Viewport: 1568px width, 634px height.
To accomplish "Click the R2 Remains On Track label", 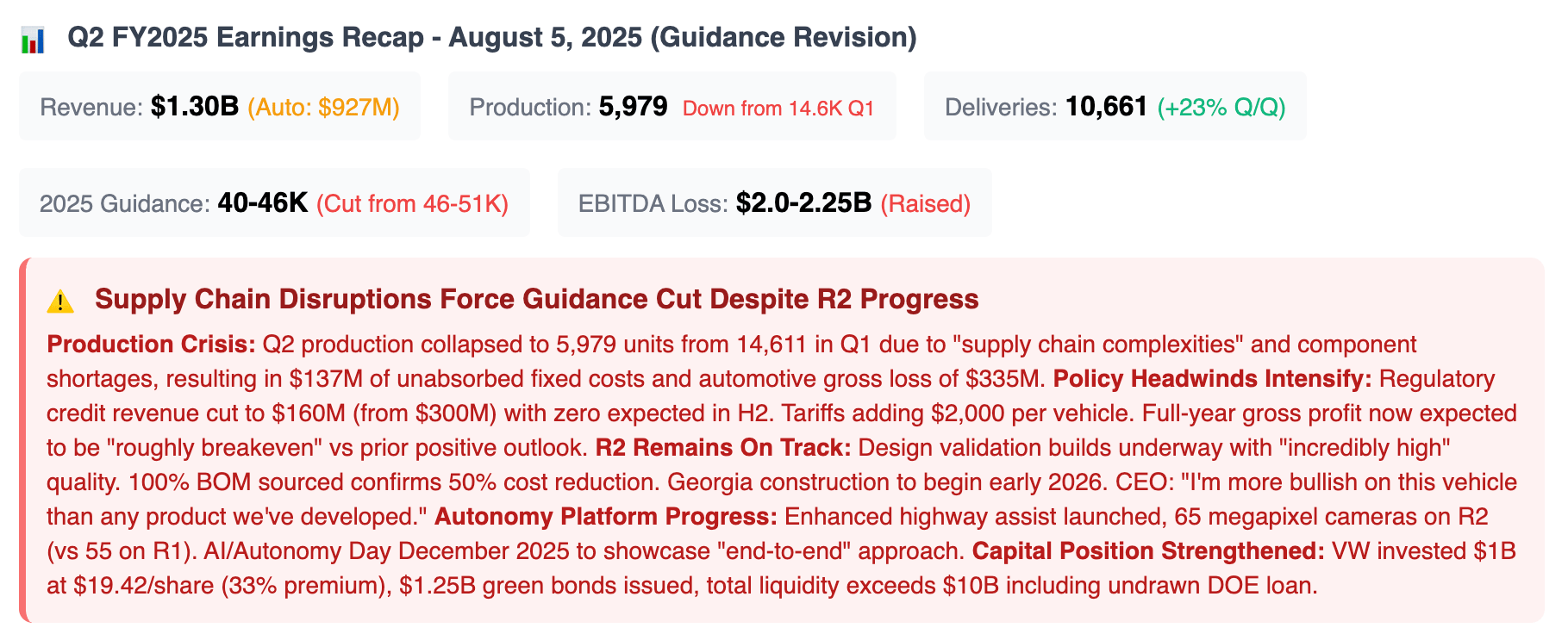I will [723, 448].
